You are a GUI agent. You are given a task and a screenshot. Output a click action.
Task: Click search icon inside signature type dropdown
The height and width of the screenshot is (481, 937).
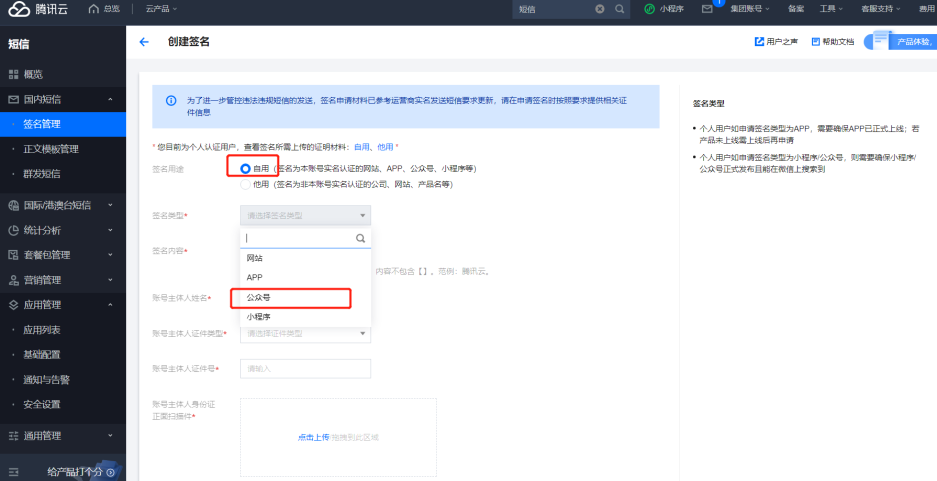click(x=360, y=238)
